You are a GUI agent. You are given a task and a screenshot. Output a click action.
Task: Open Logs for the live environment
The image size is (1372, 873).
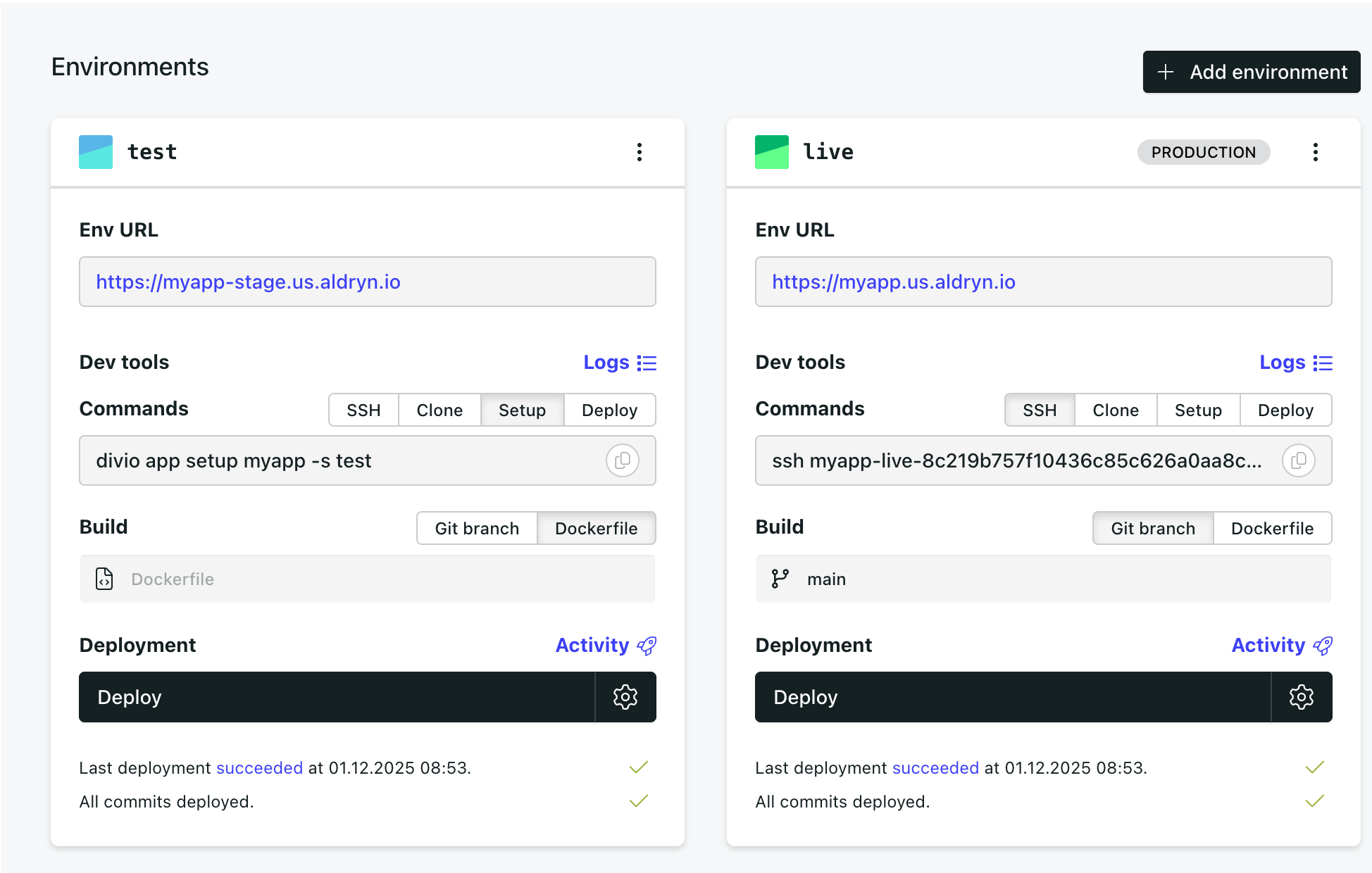[x=1295, y=363]
